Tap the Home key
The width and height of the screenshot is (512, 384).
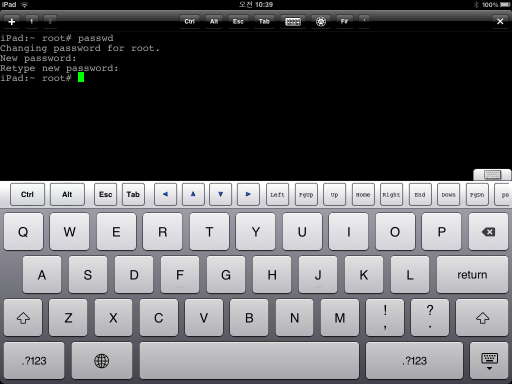tap(363, 194)
